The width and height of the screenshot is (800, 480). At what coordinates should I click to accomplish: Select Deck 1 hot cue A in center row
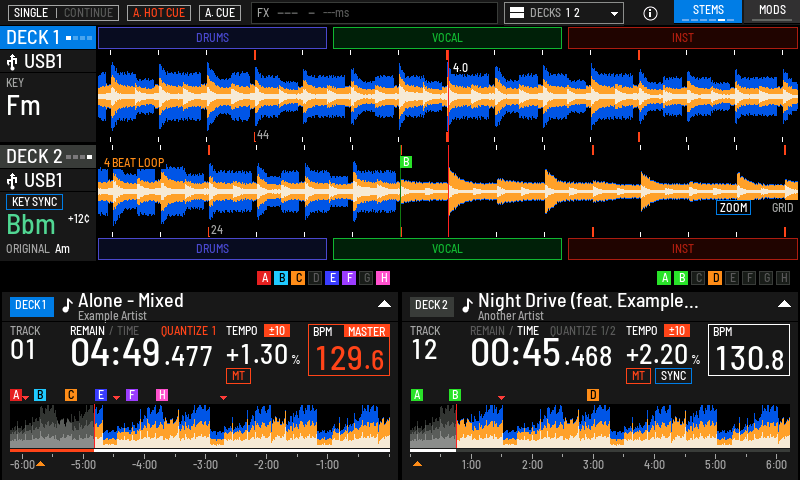click(x=264, y=278)
